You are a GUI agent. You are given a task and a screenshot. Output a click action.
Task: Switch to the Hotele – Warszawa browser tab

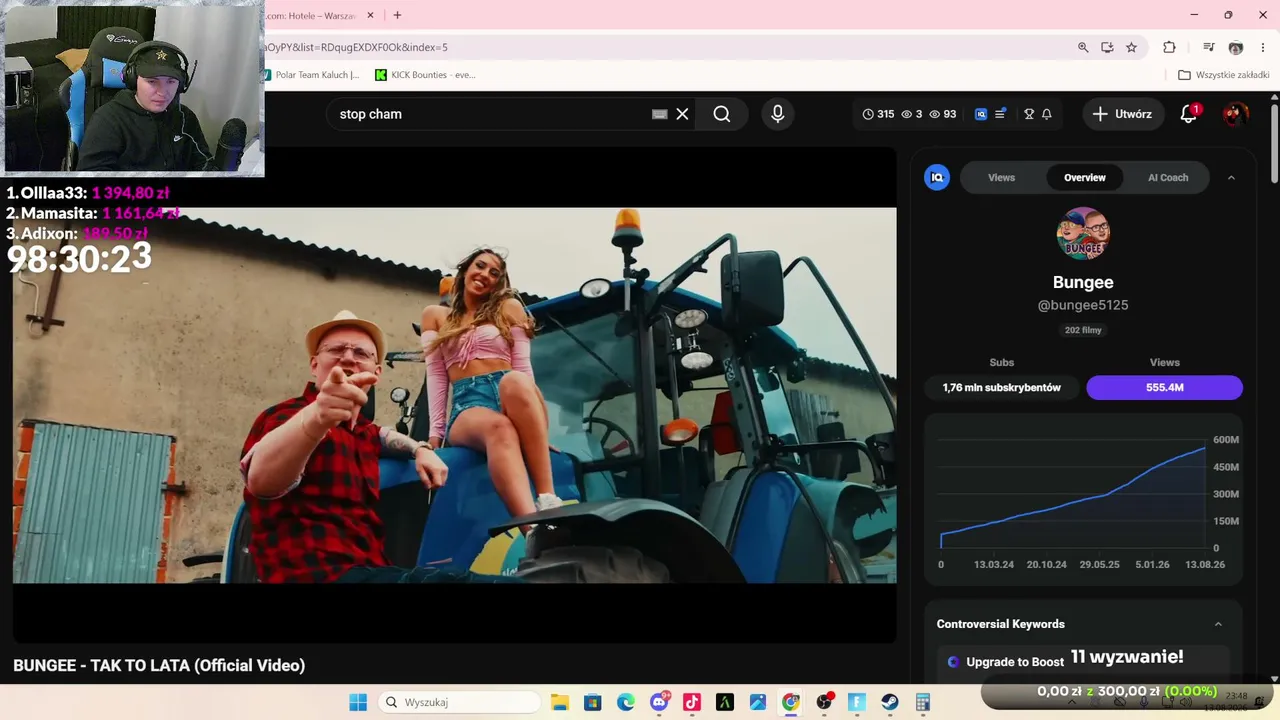(x=310, y=15)
